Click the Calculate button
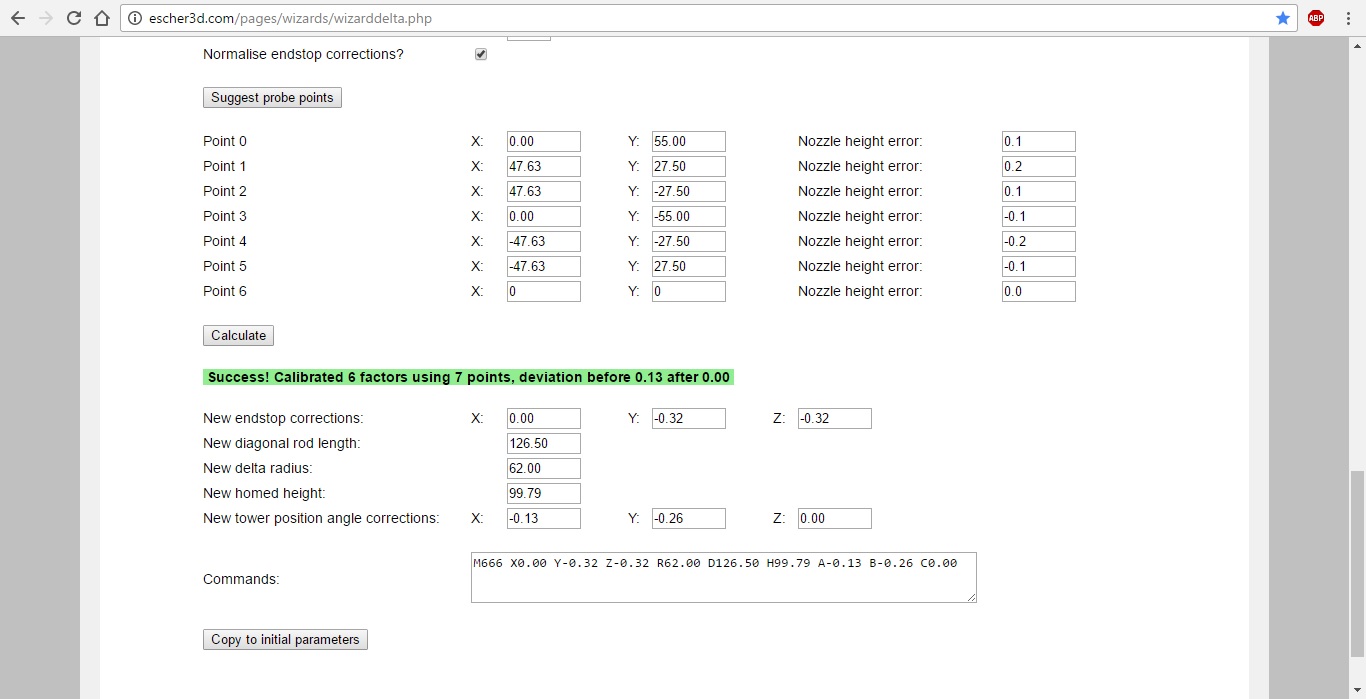 tap(238, 336)
